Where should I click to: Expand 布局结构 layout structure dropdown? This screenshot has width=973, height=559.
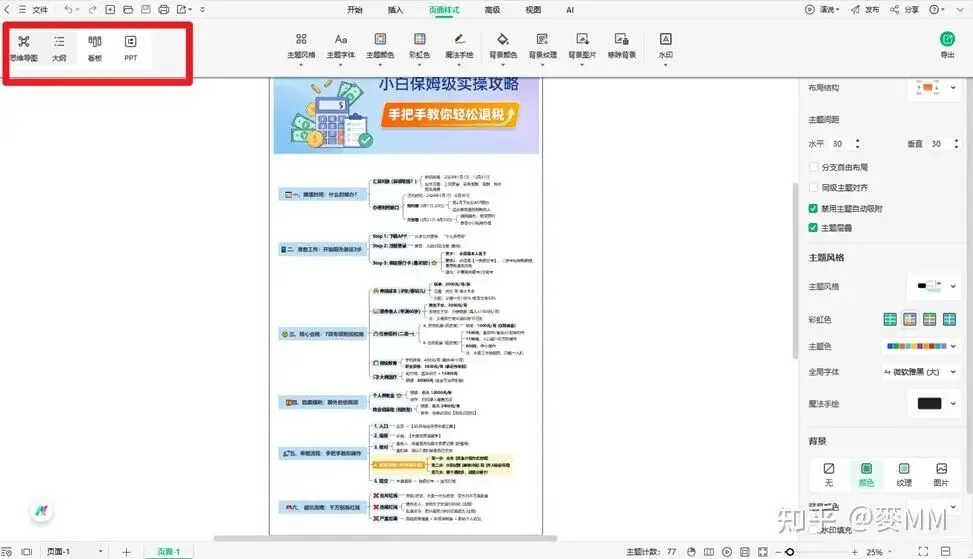[953, 87]
